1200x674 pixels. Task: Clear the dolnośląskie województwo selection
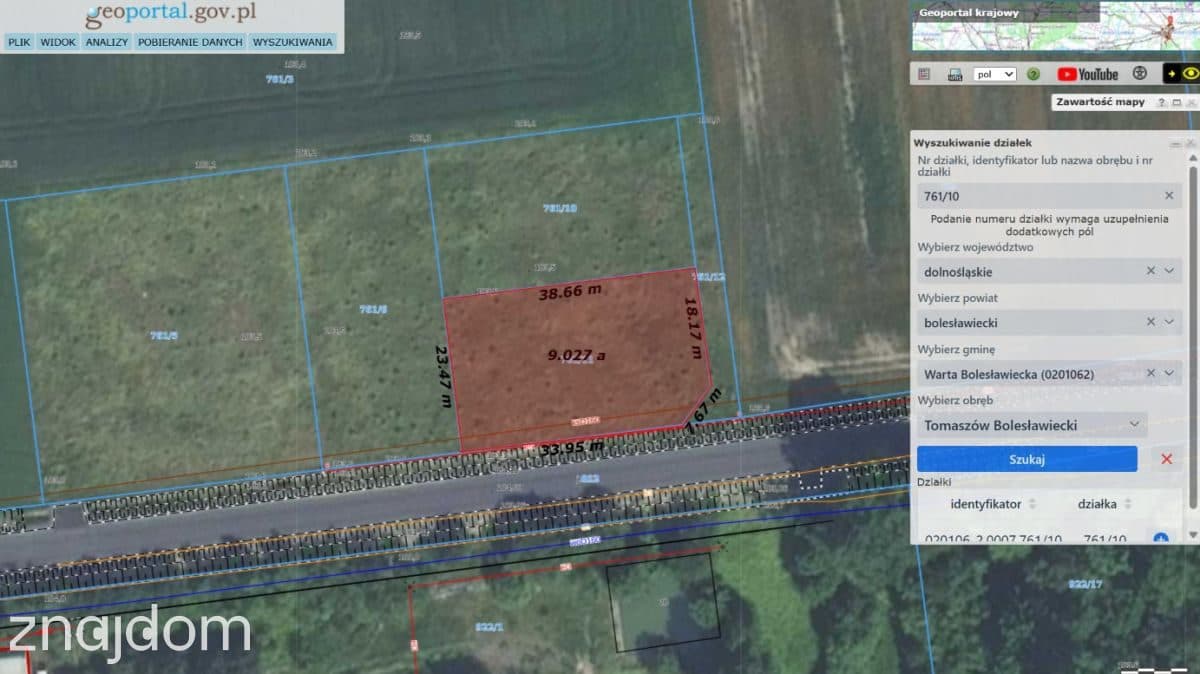point(1150,271)
